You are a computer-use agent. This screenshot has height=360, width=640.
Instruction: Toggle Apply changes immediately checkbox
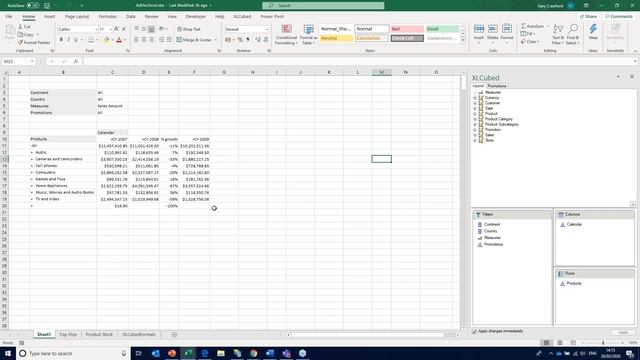pos(474,331)
